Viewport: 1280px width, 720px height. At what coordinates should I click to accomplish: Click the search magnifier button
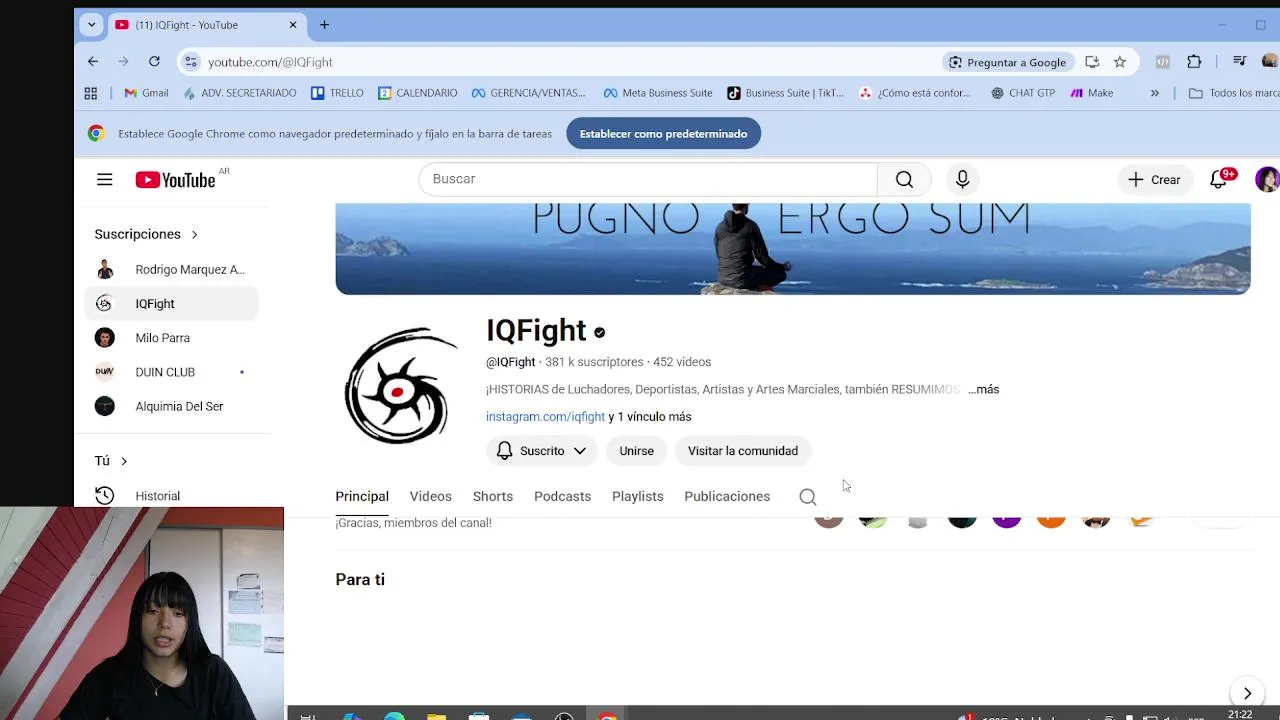[904, 179]
